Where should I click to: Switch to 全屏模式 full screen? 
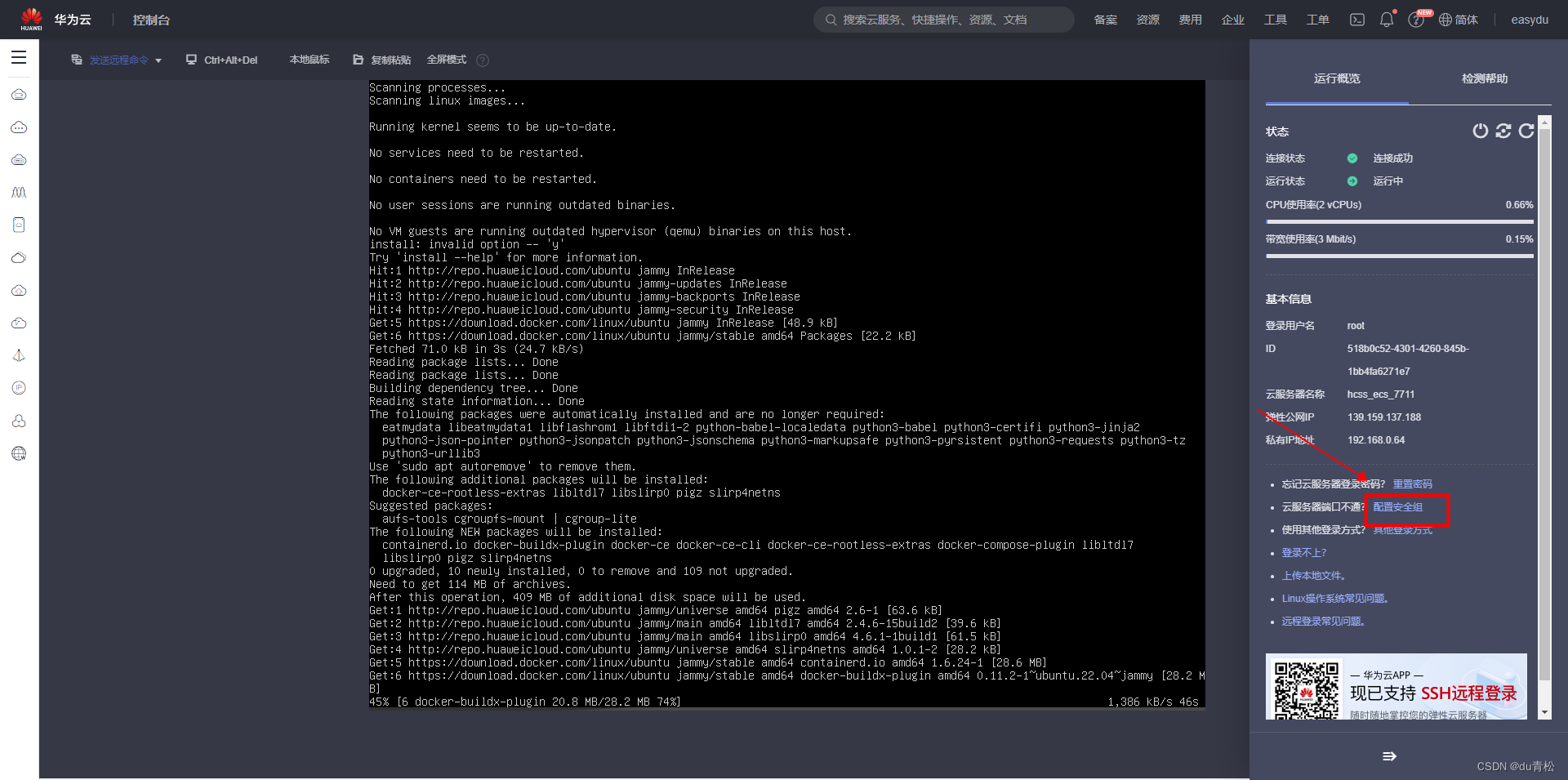pos(447,60)
